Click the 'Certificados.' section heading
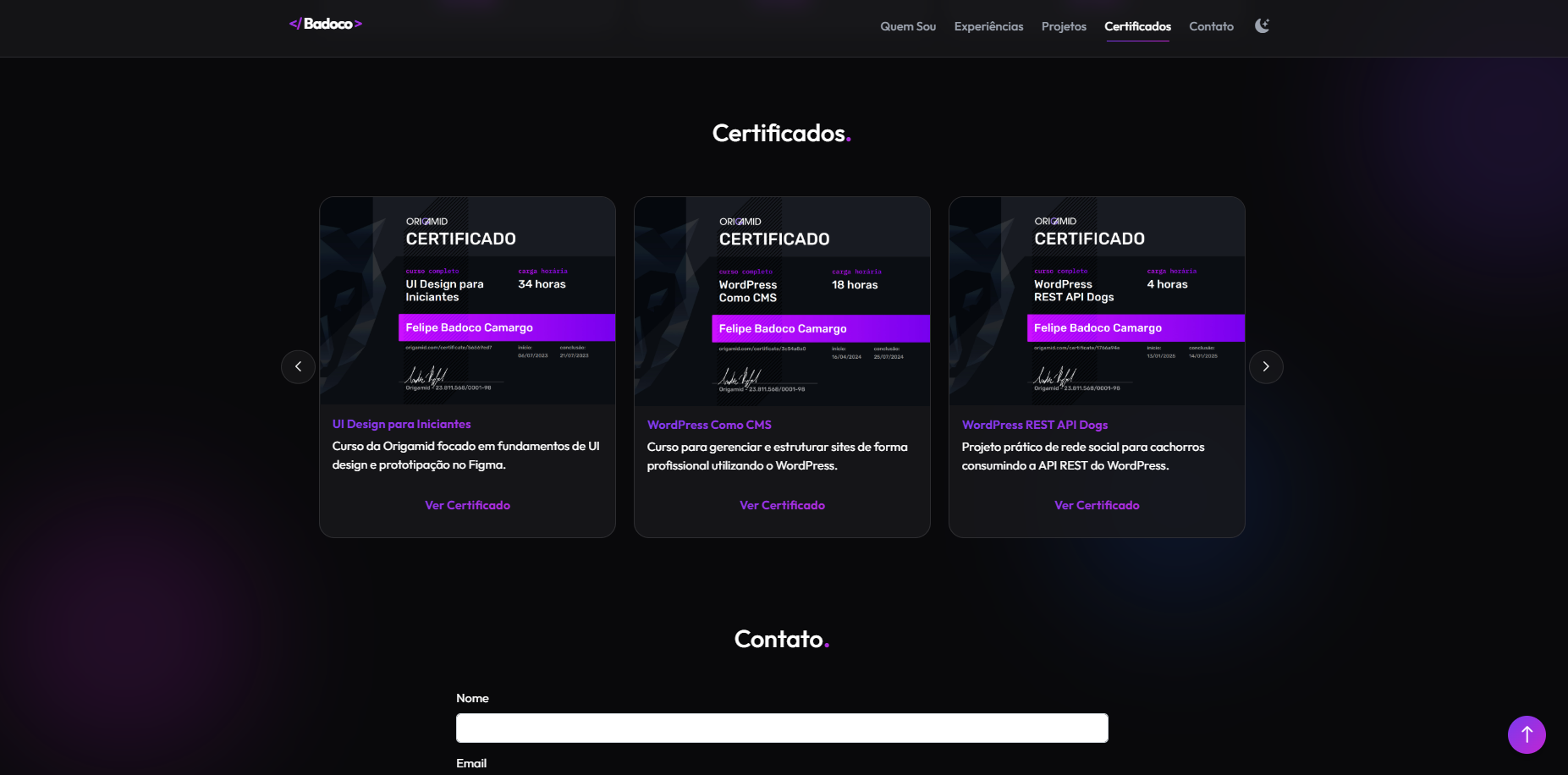 [x=782, y=133]
